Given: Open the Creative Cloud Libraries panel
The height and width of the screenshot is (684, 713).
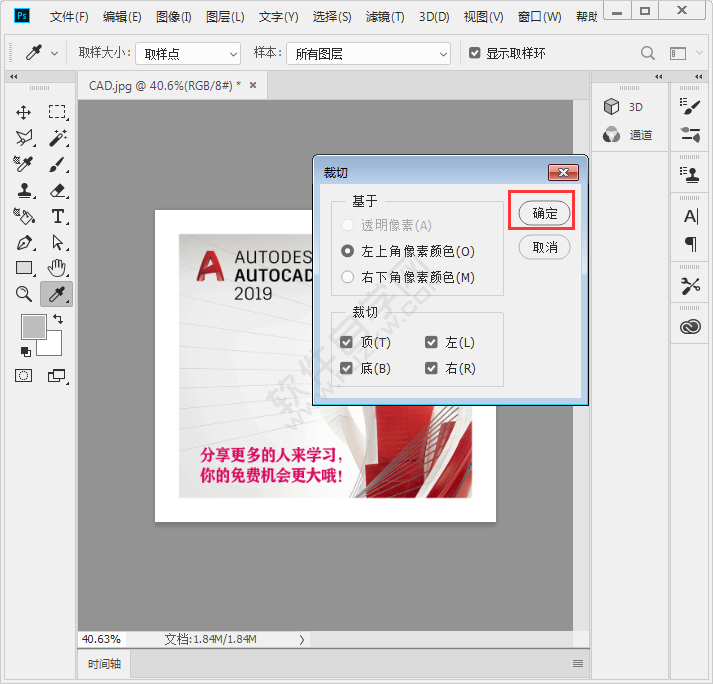Looking at the screenshot, I should [690, 327].
